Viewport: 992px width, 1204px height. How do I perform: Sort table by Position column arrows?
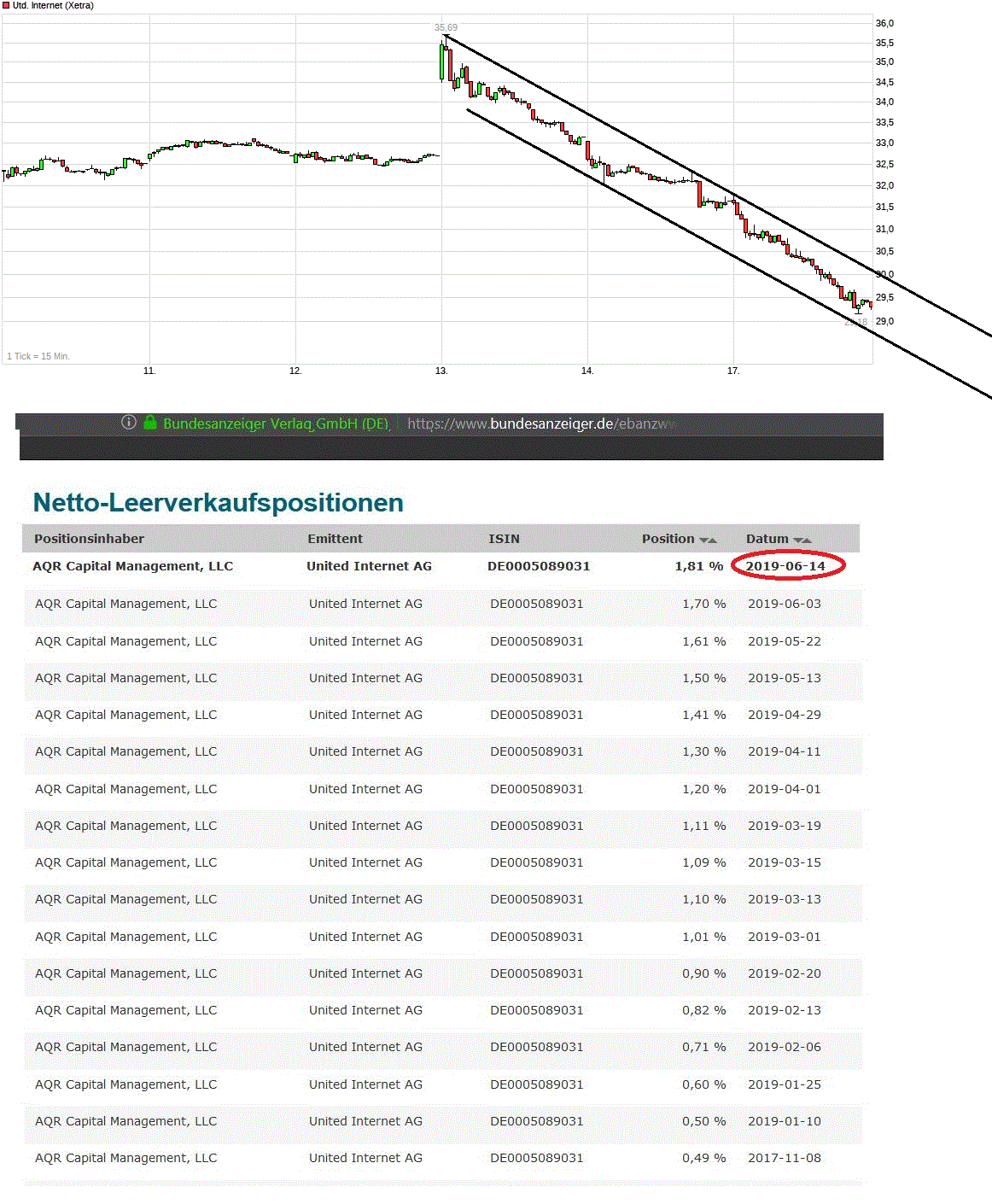tap(708, 540)
